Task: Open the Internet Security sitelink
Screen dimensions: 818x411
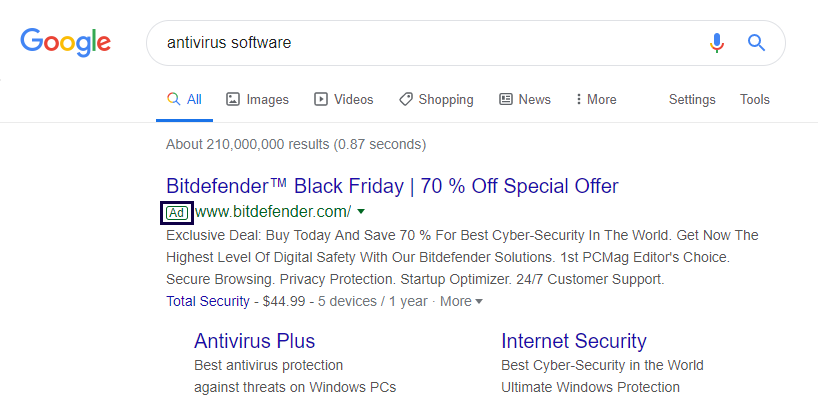Action: (x=574, y=341)
